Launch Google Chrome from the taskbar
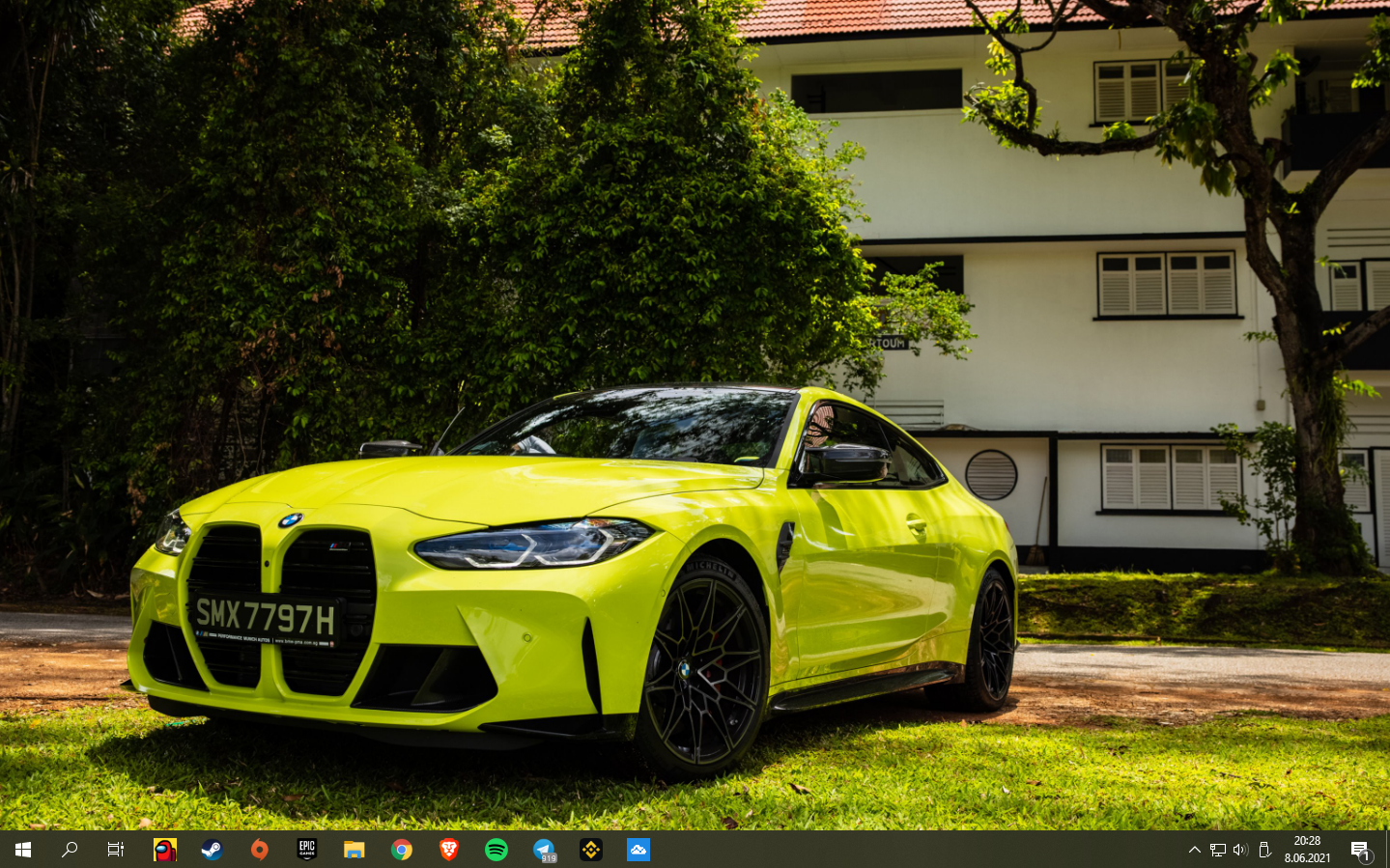1390x868 pixels. pyautogui.click(x=401, y=850)
